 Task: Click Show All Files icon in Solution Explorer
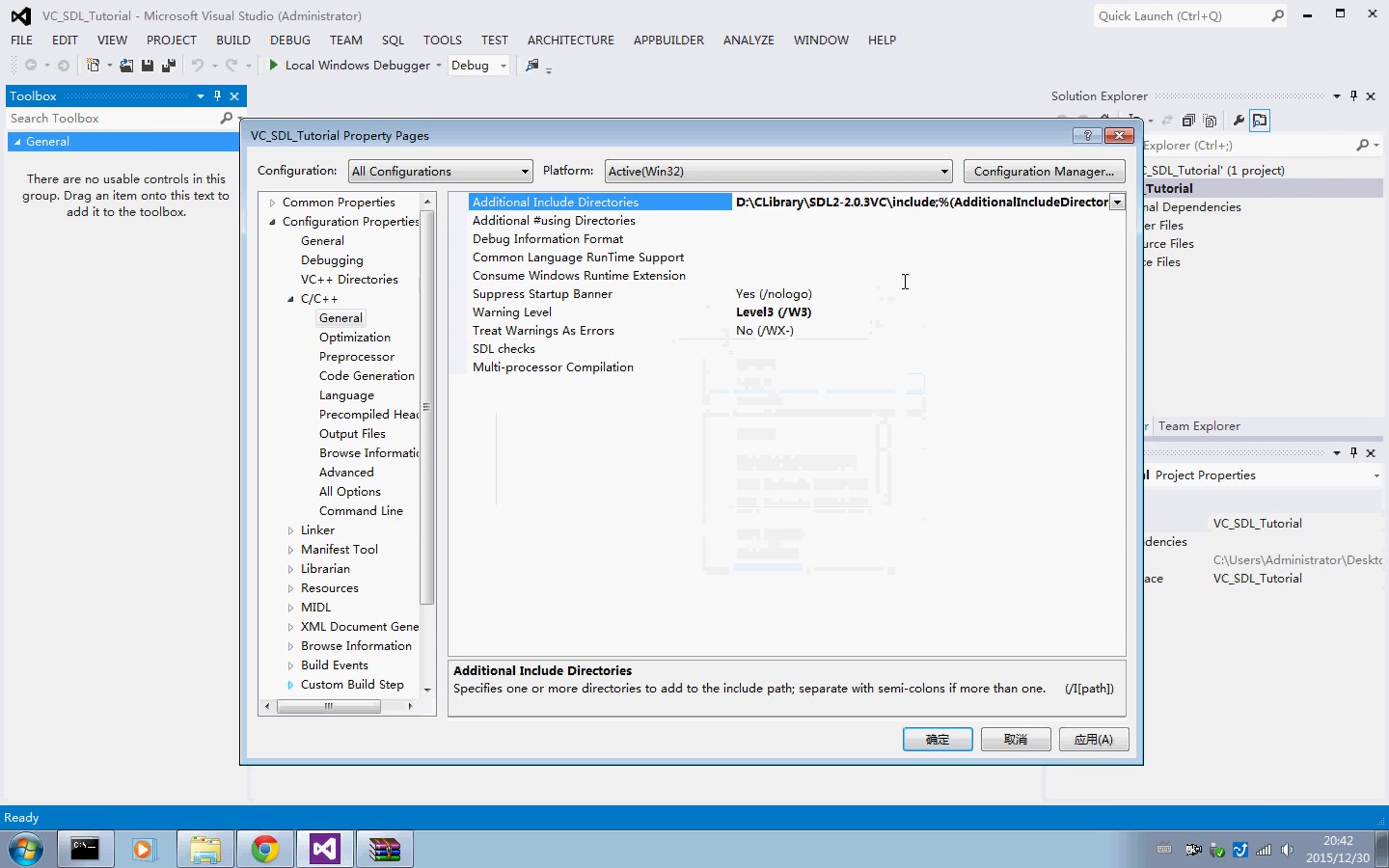pos(1211,121)
